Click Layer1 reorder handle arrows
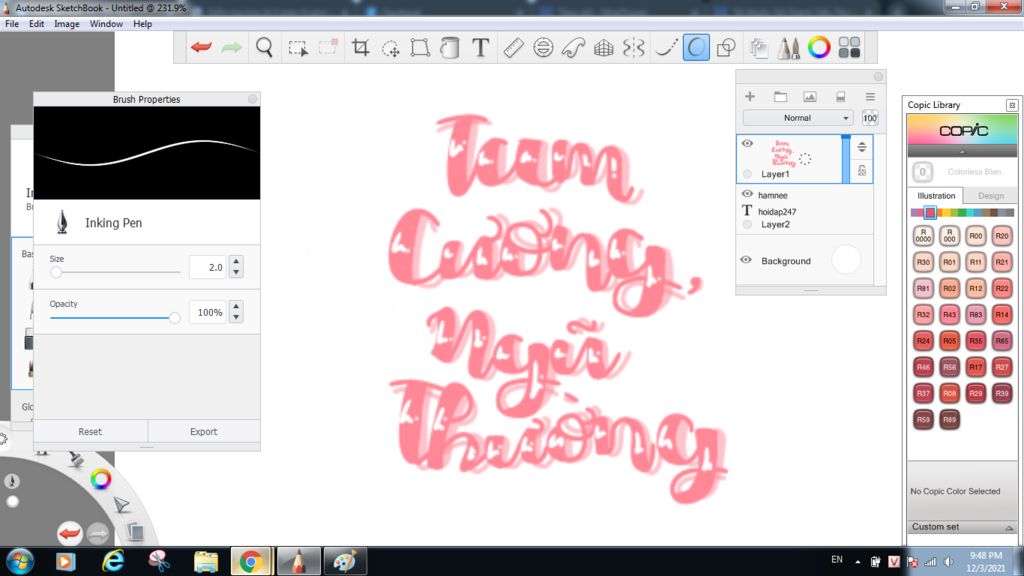The height and width of the screenshot is (576, 1024). coord(862,146)
